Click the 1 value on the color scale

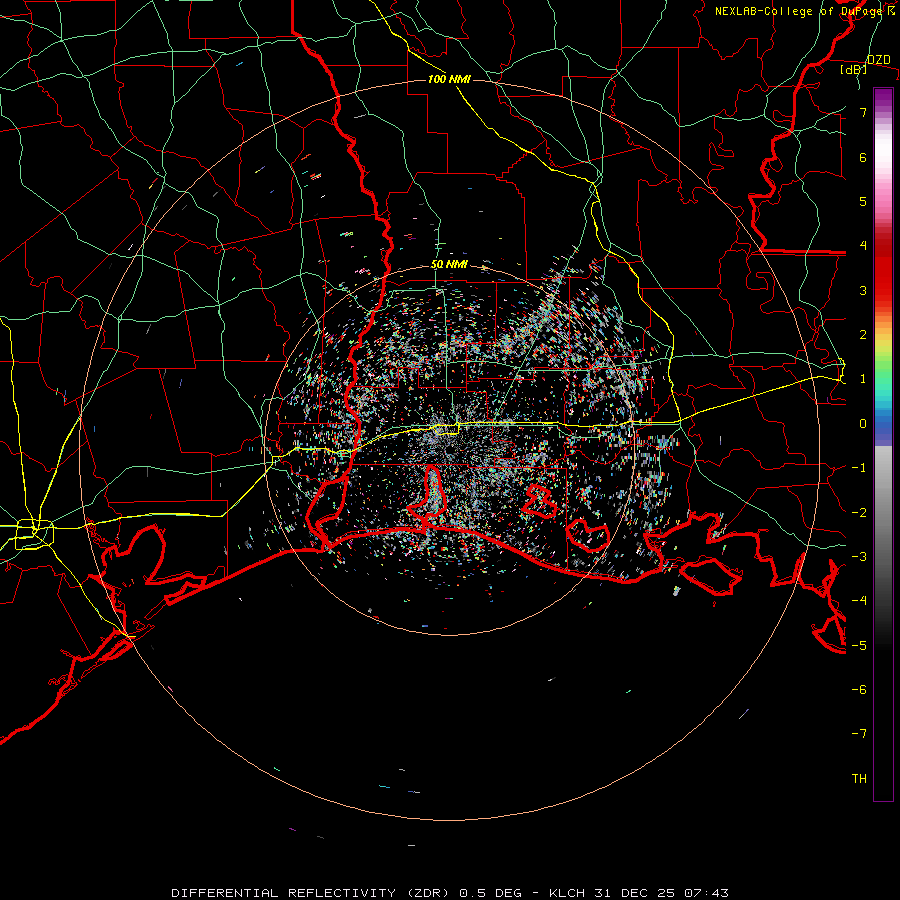point(863,379)
